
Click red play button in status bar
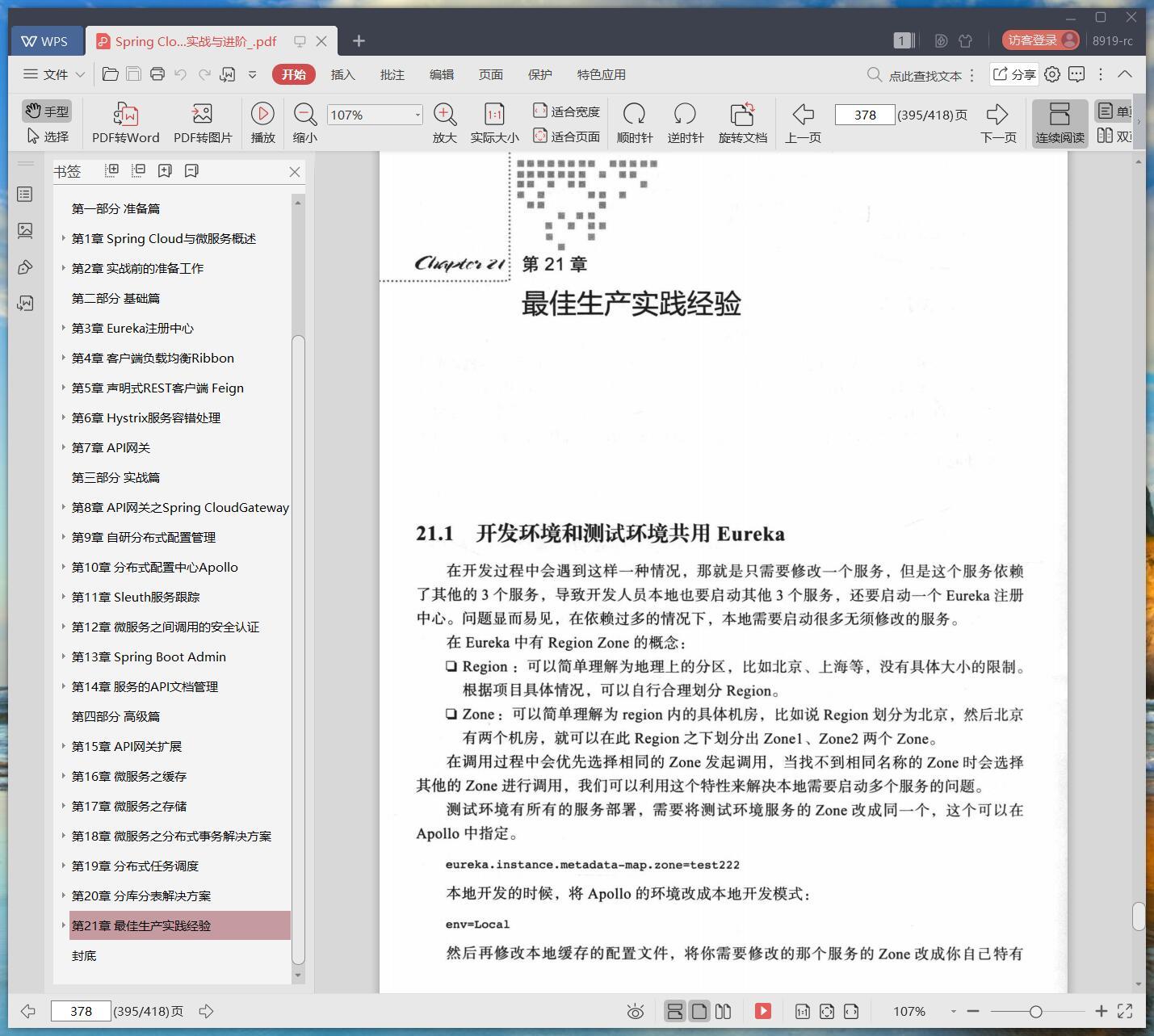762,1011
